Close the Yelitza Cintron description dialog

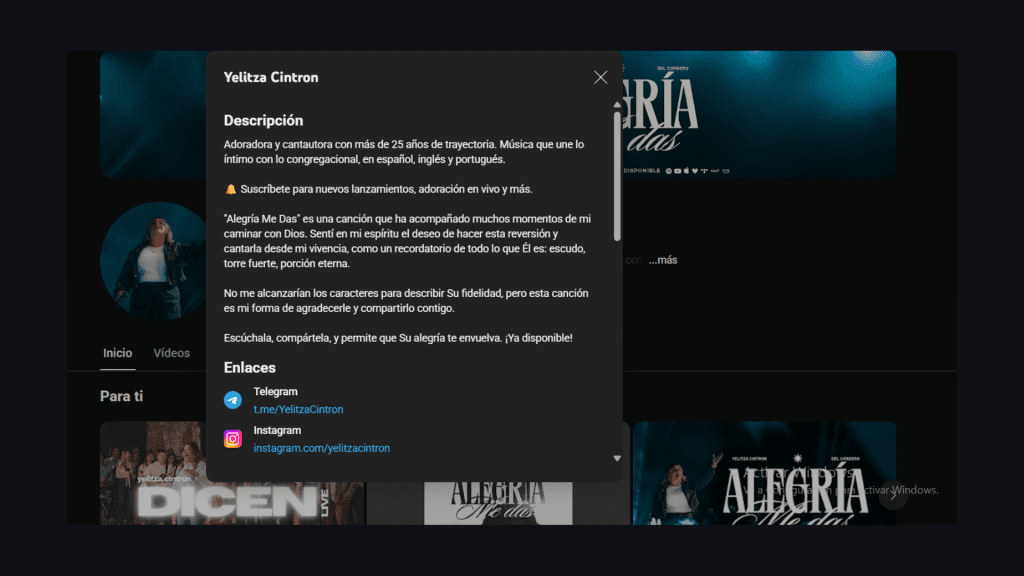pyautogui.click(x=600, y=77)
